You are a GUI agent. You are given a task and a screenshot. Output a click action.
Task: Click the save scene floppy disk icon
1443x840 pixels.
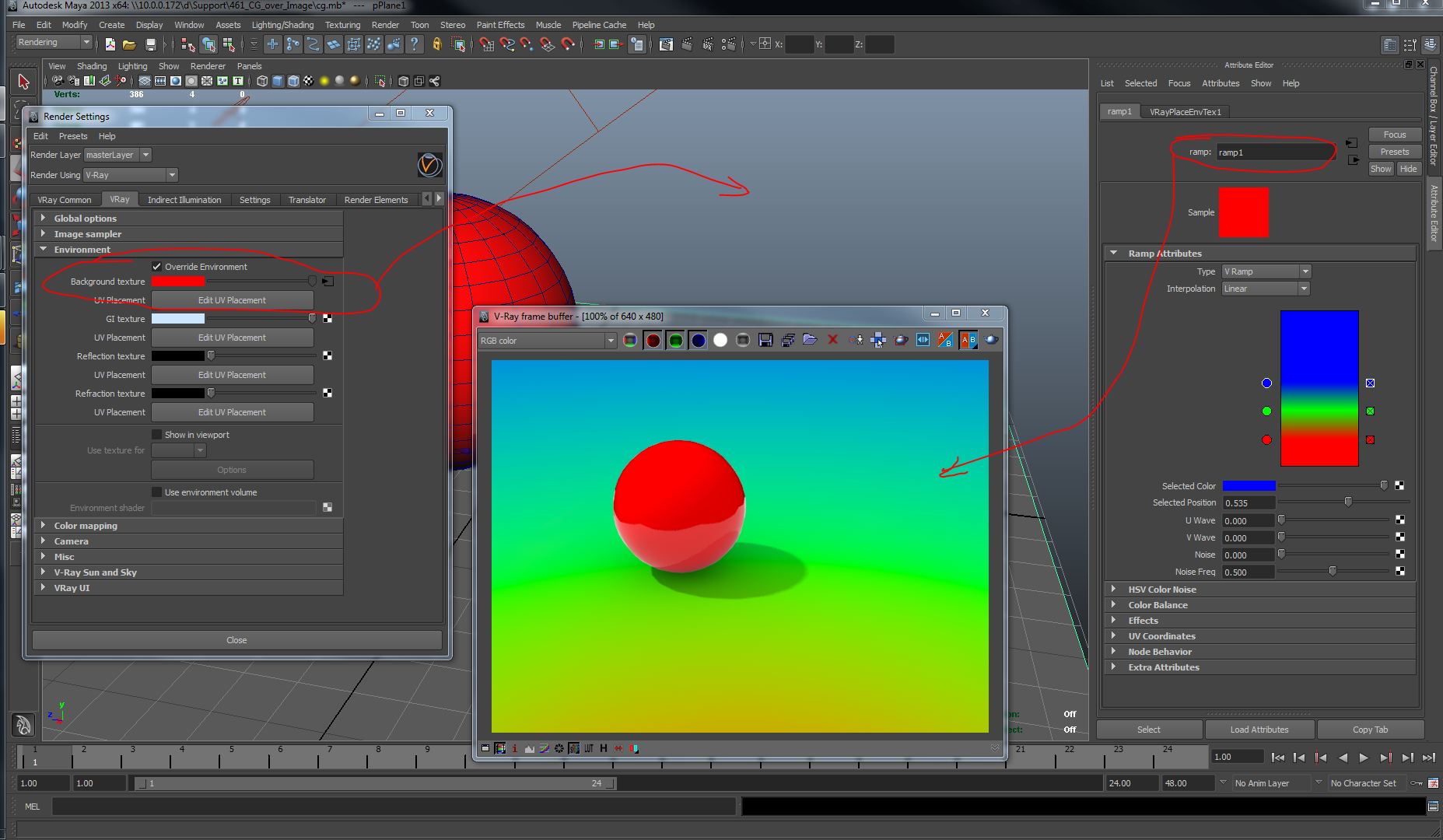click(x=151, y=44)
